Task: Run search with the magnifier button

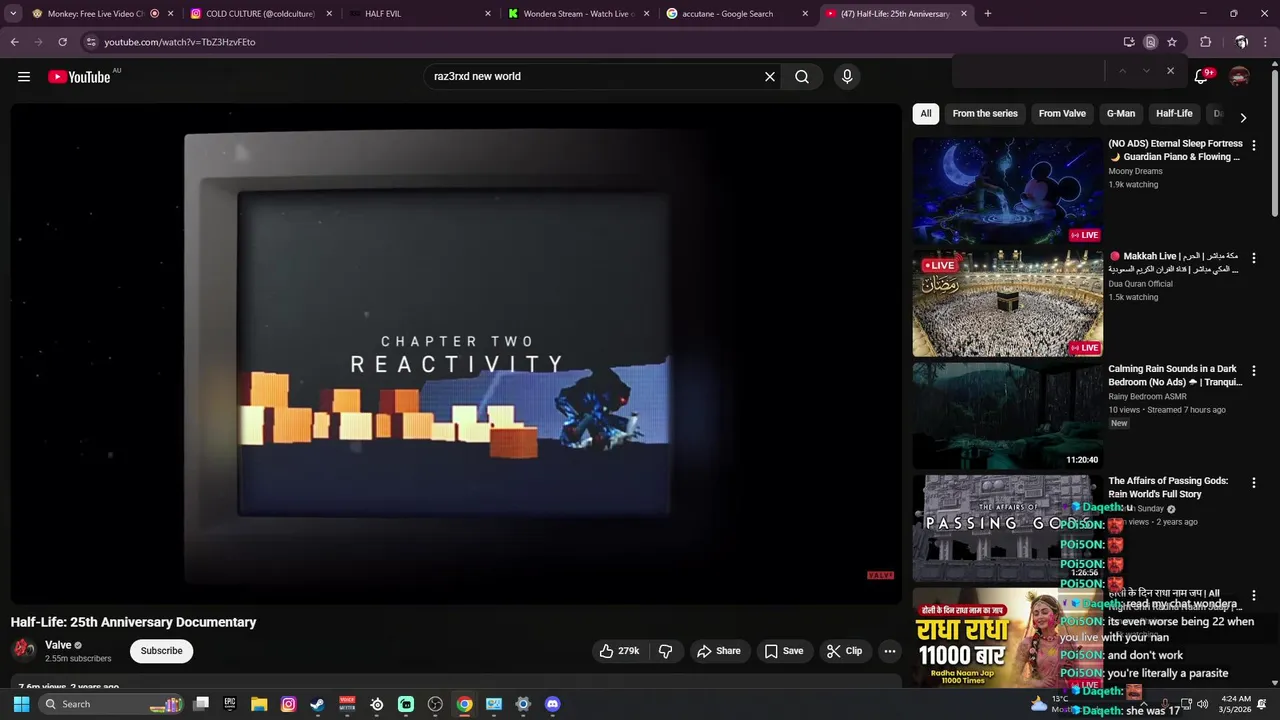Action: click(802, 77)
